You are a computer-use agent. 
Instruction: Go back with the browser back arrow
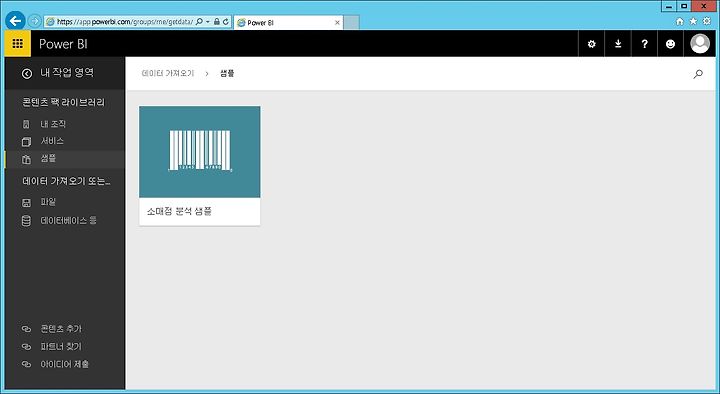tap(15, 21)
